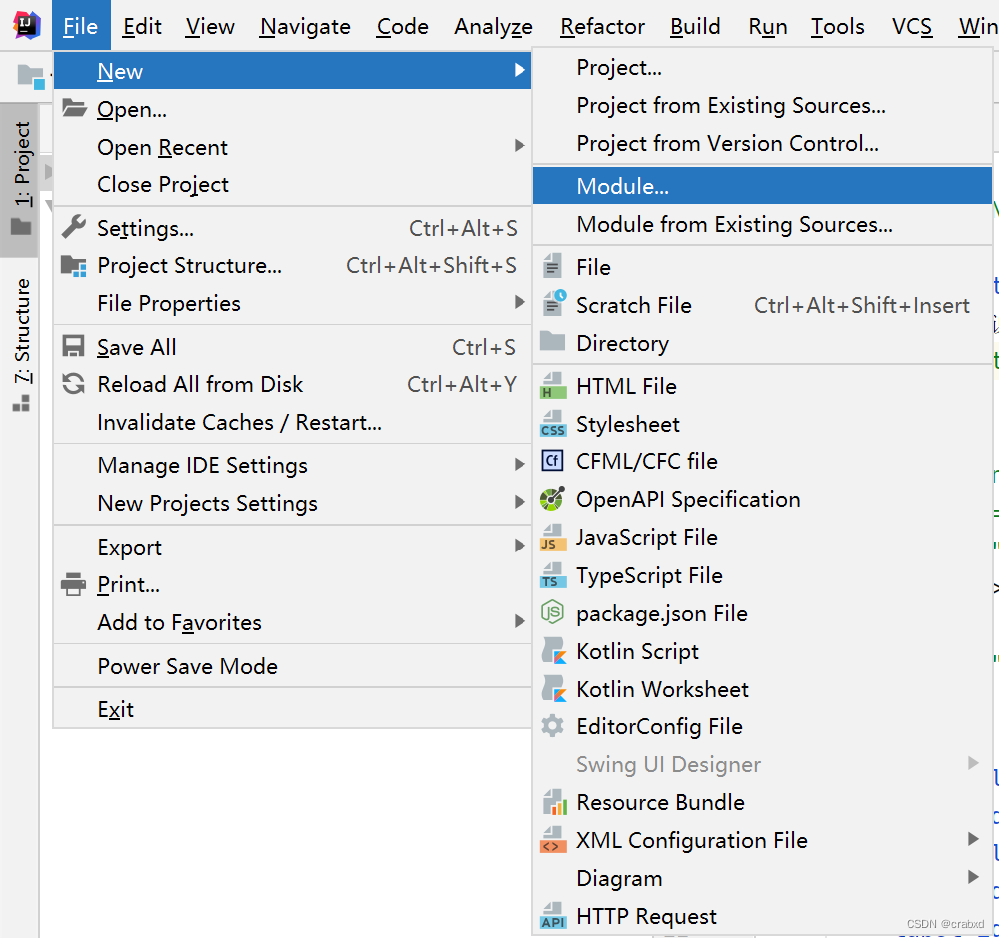Click the project folder icon in the toolbar
999x938 pixels.
point(31,77)
